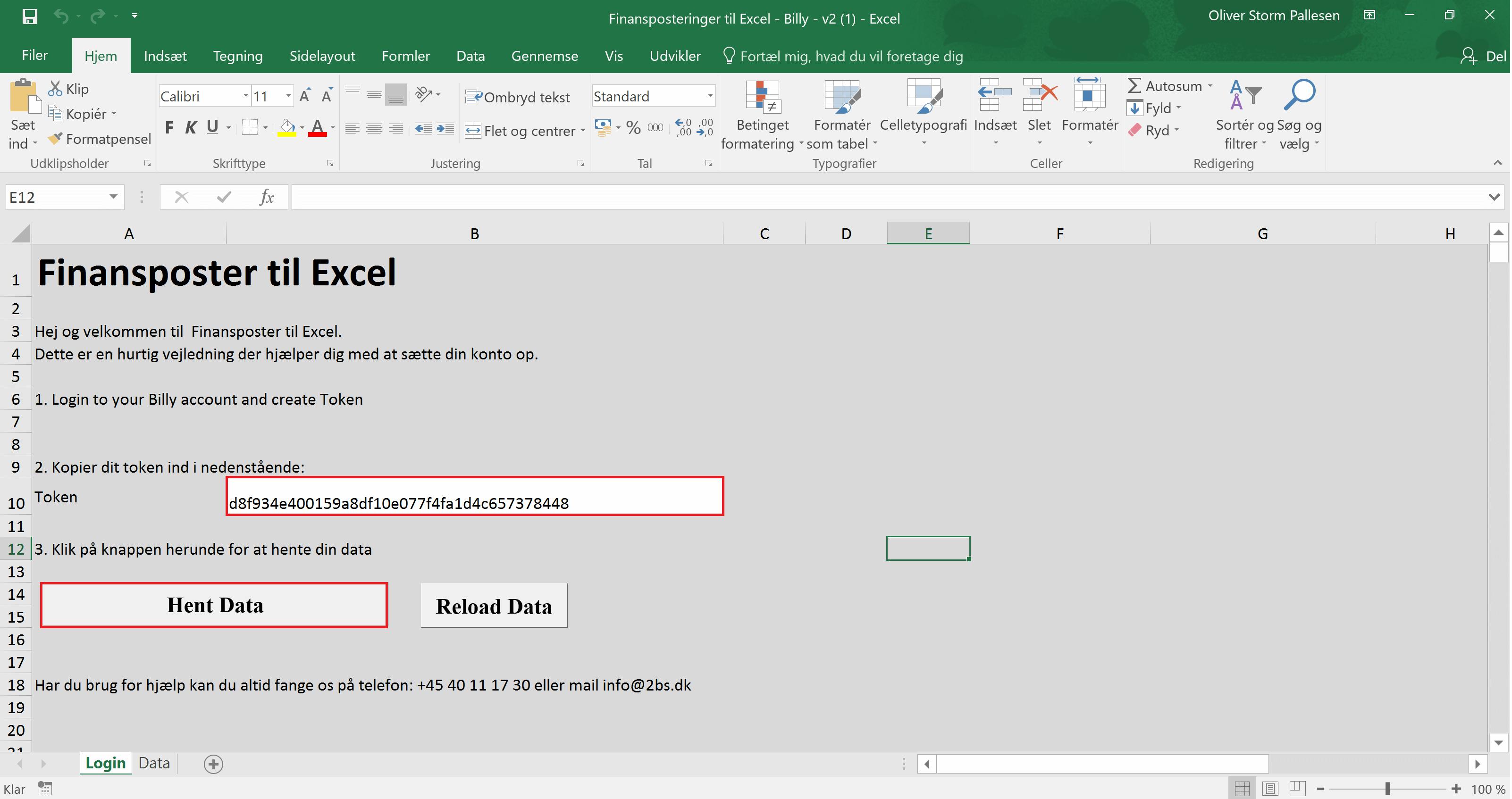Click the Reload Data button
The image size is (1512, 799).
click(494, 606)
